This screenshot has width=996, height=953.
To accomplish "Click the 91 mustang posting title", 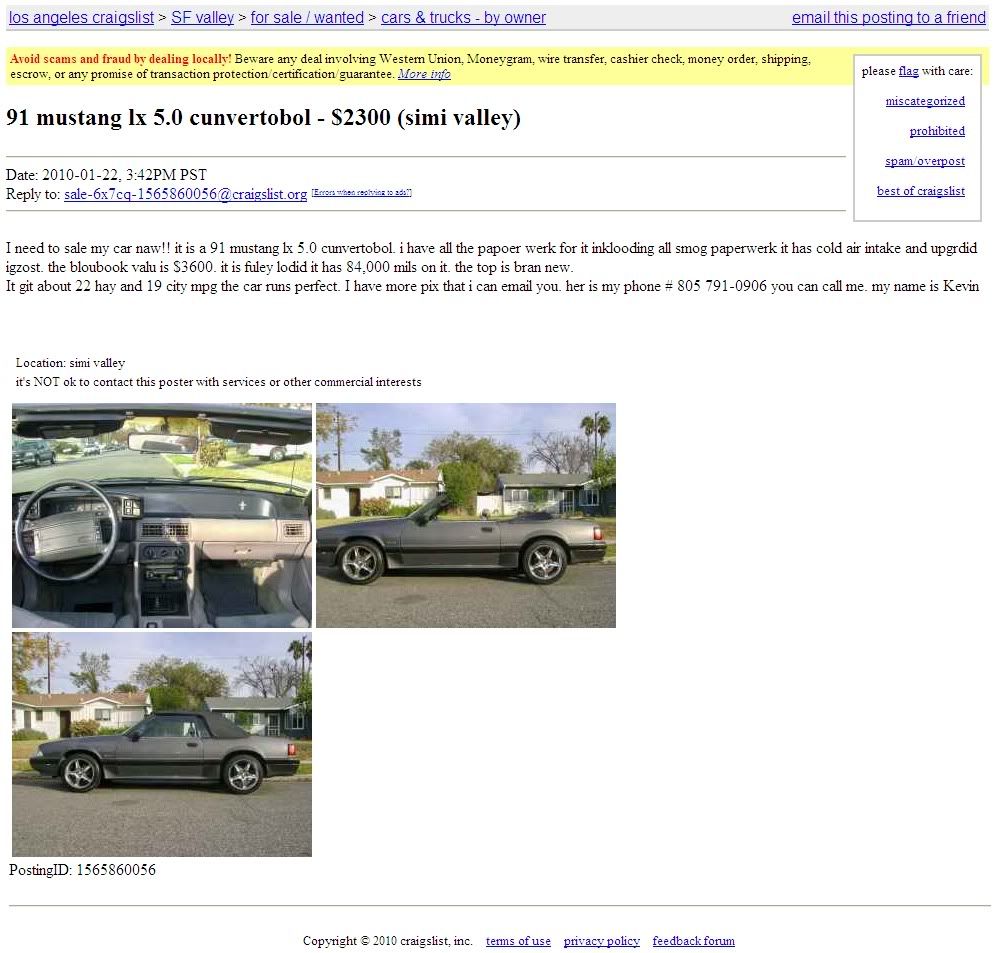I will [x=263, y=118].
